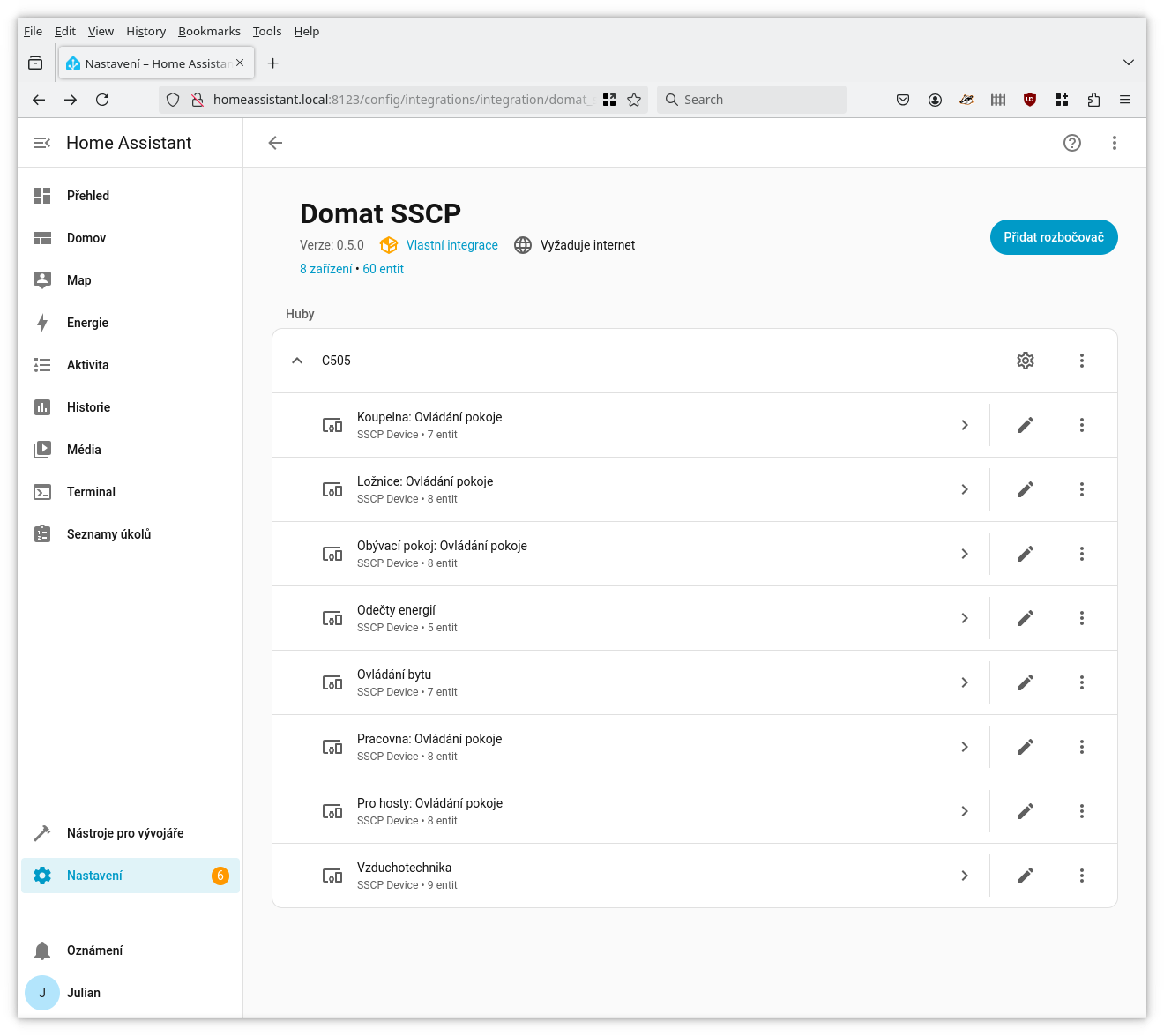Screen dimensions: 1164x1036
Task: Open Firefox application hamburger menu
Action: pyautogui.click(x=1125, y=100)
